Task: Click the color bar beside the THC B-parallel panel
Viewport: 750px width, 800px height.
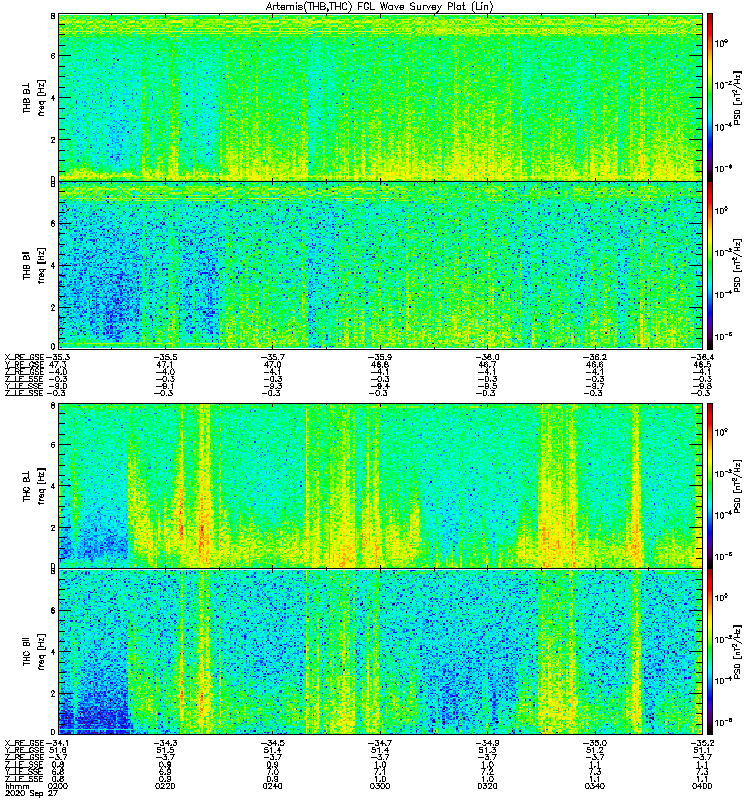Action: click(x=710, y=652)
